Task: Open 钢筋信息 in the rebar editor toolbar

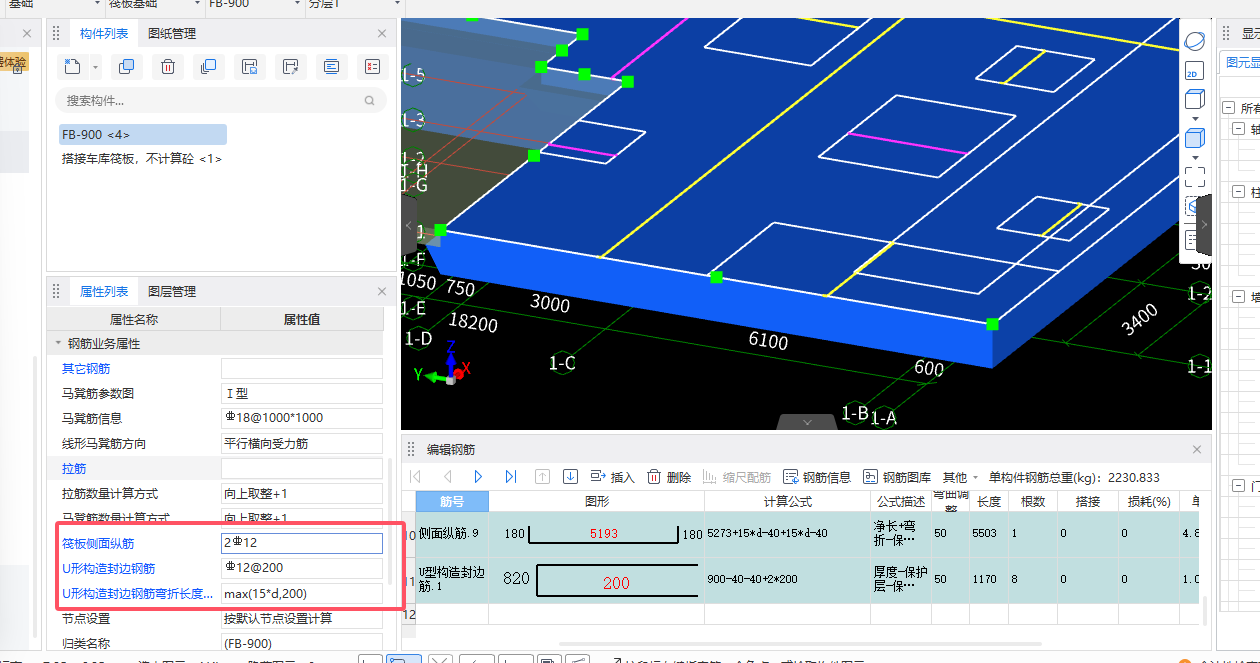Action: pyautogui.click(x=817, y=477)
